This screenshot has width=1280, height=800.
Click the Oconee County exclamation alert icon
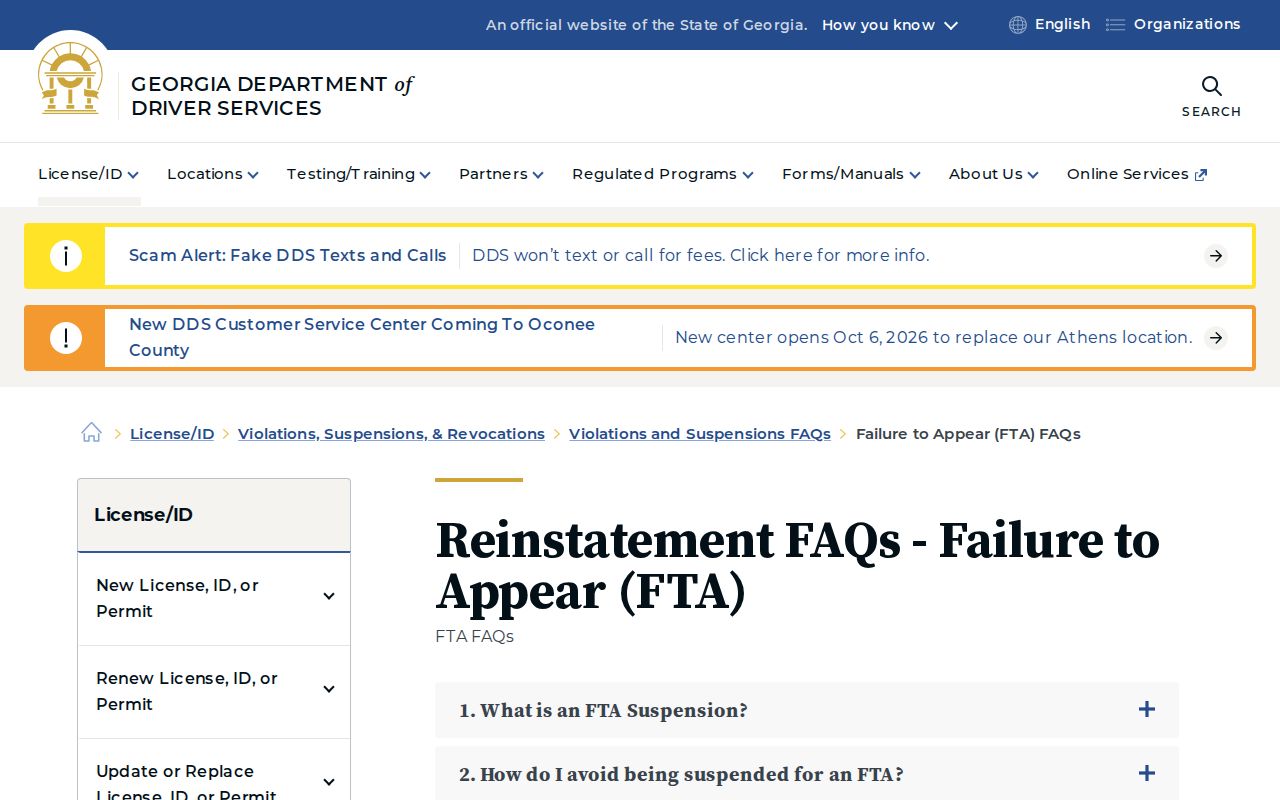65,338
